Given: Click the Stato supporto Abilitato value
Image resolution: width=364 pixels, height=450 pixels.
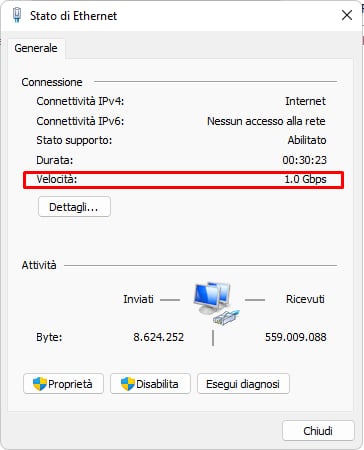Looking at the screenshot, I should click(x=307, y=140).
